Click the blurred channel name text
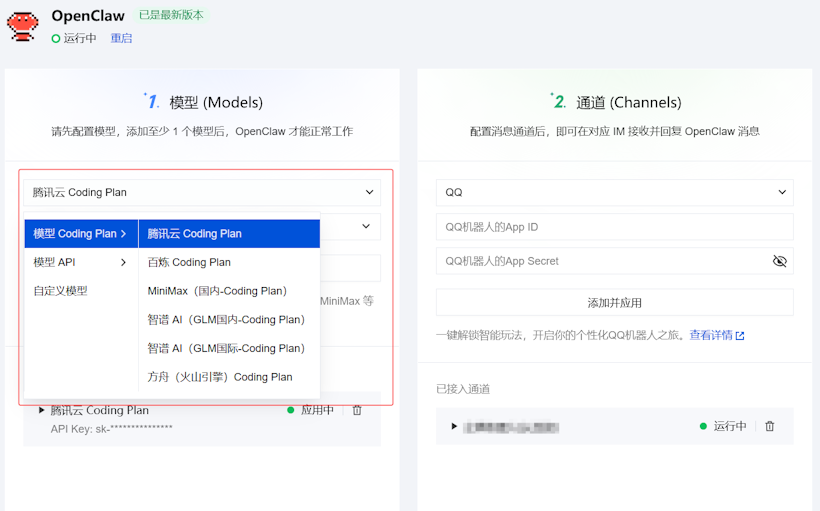The width and height of the screenshot is (820, 511). coord(511,427)
